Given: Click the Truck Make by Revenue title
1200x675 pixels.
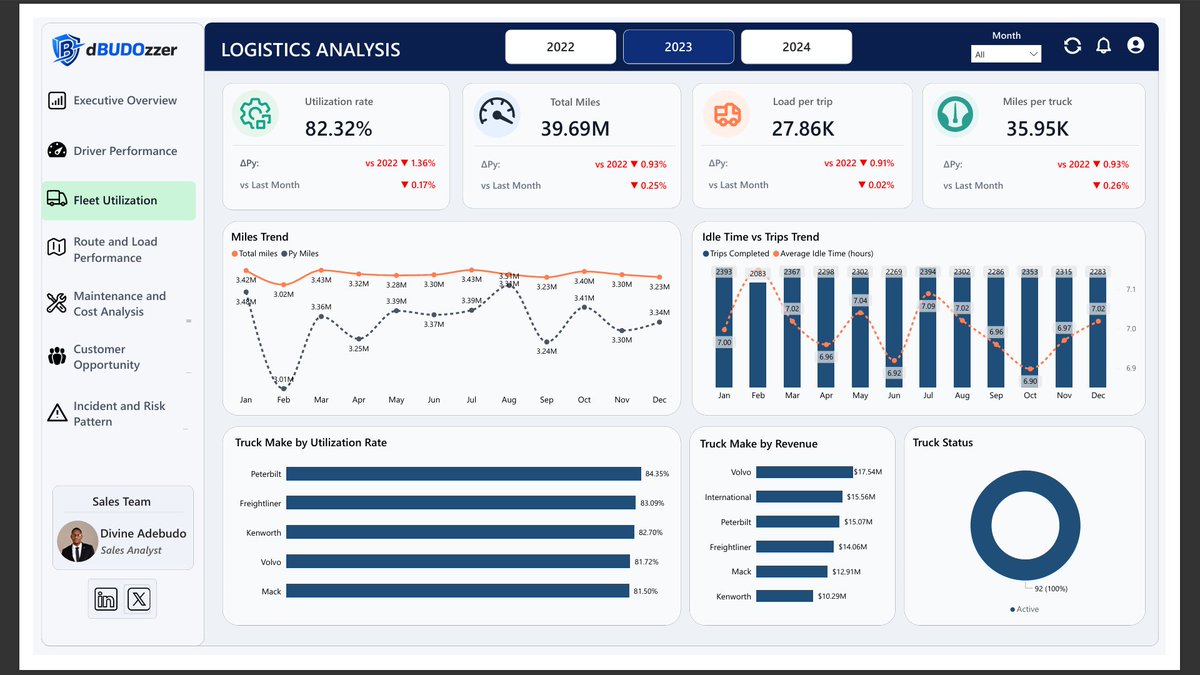Looking at the screenshot, I should click(x=758, y=444).
